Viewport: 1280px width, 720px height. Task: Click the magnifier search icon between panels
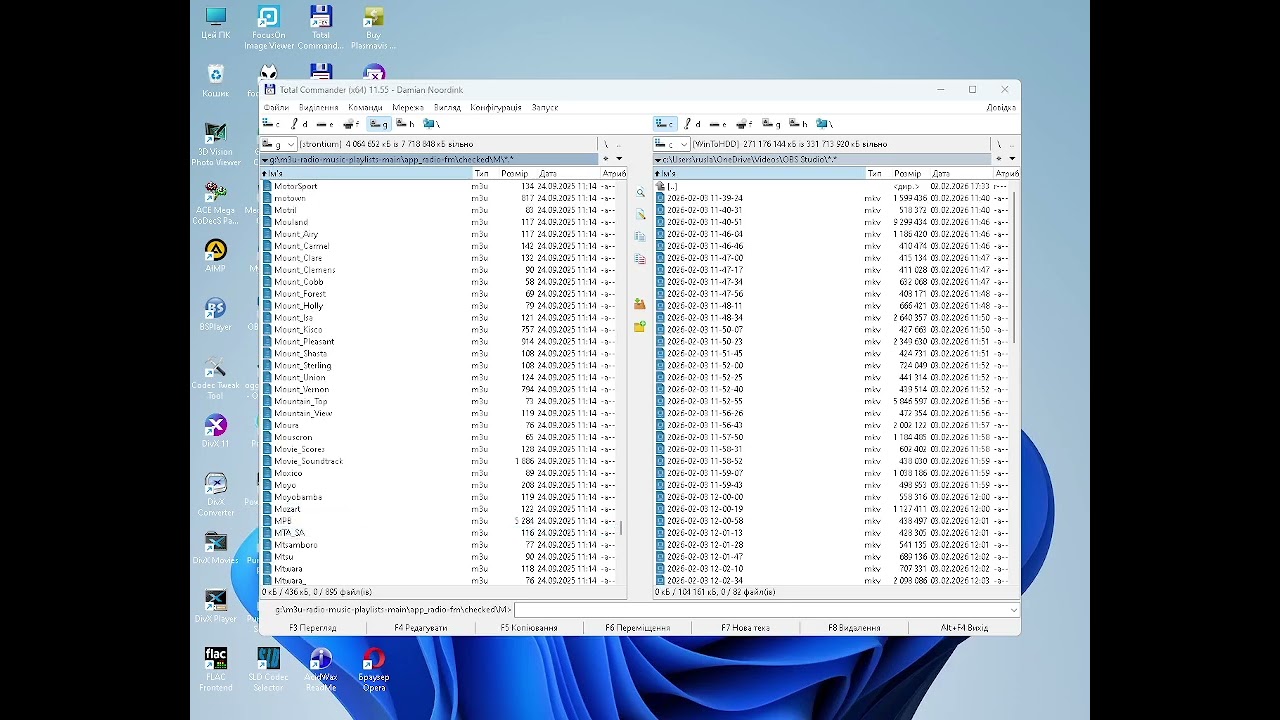pyautogui.click(x=640, y=193)
